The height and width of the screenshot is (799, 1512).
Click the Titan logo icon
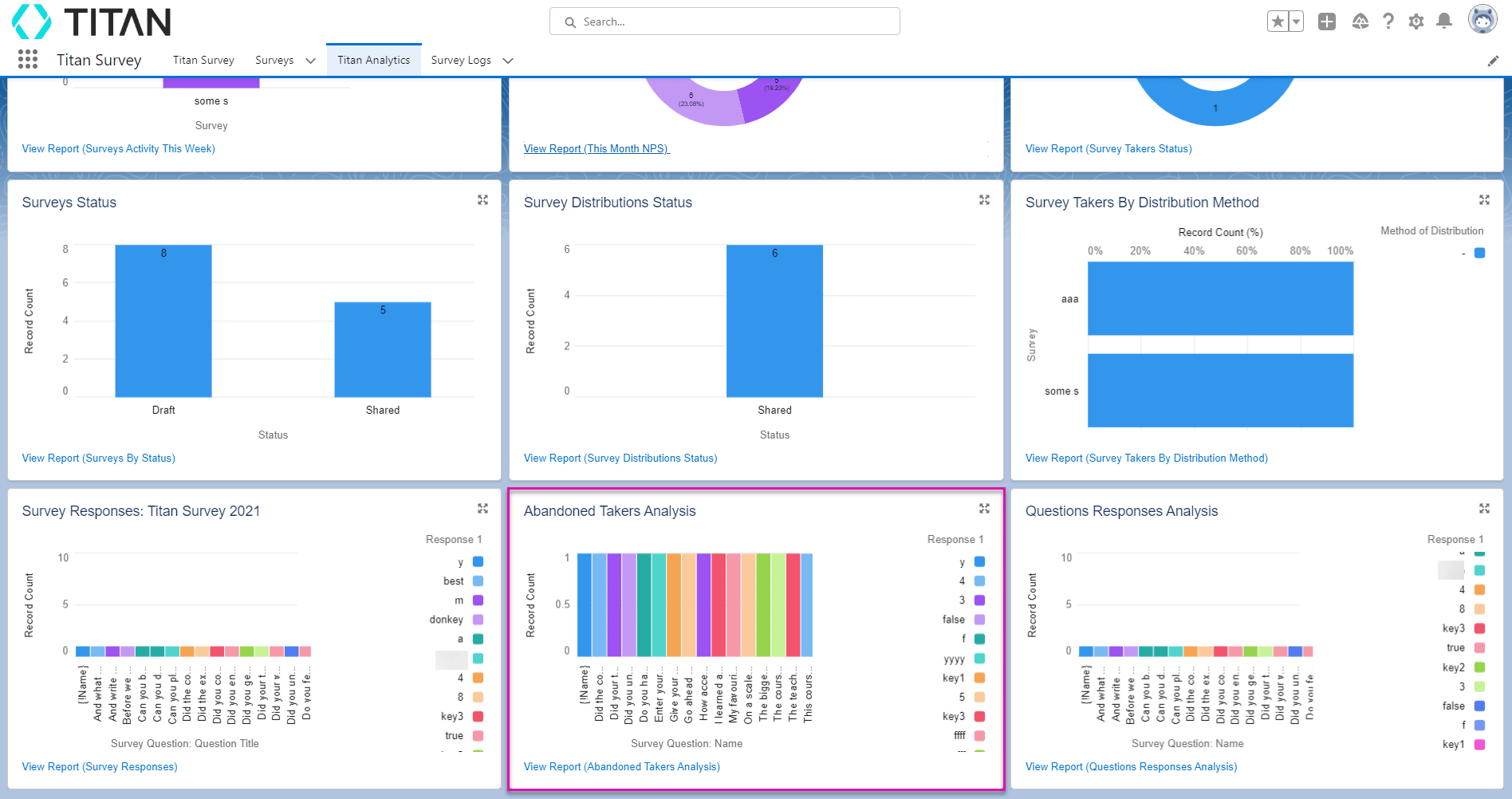tap(32, 22)
